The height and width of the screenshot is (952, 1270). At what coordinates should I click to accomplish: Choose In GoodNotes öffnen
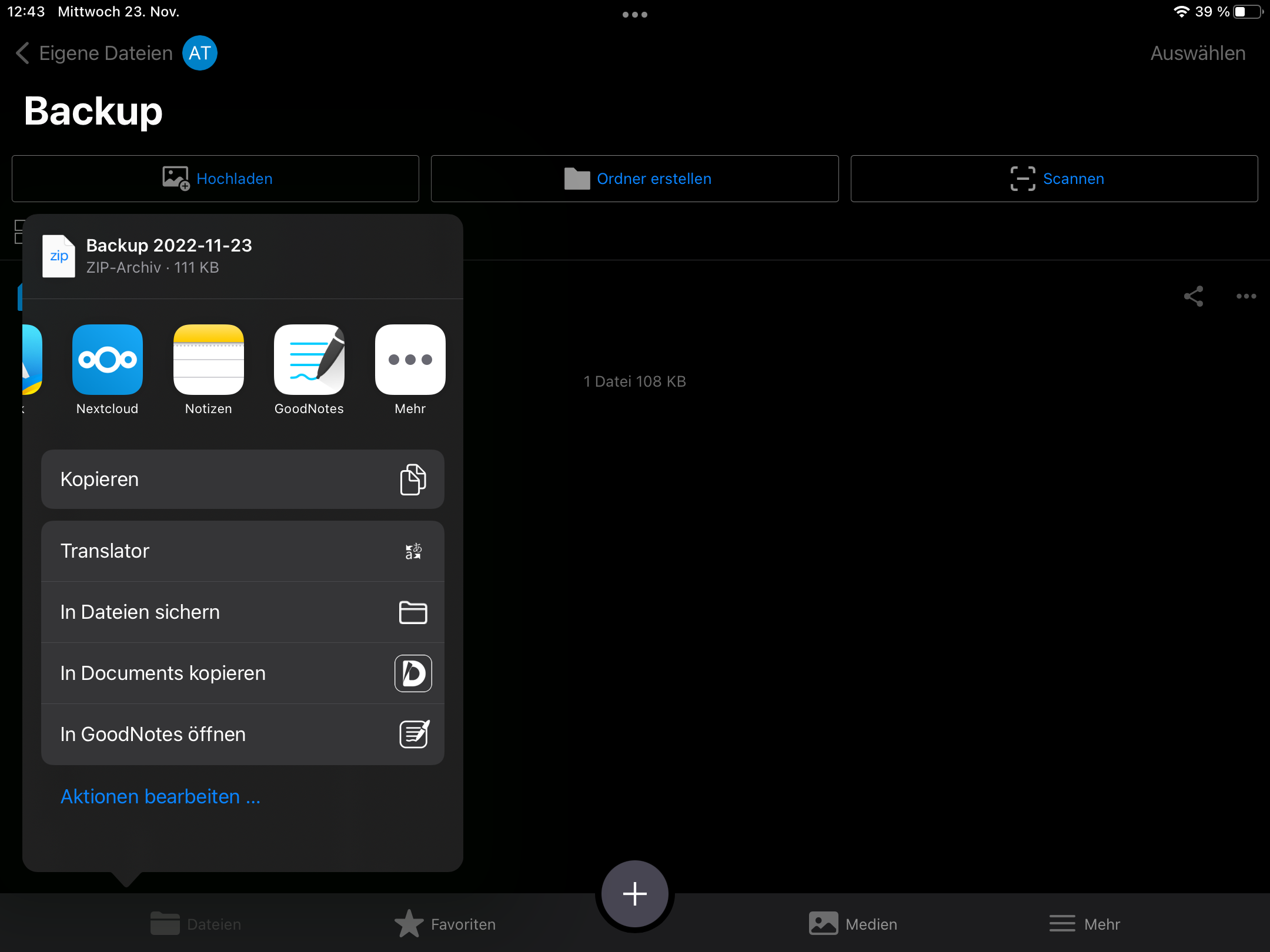point(243,735)
